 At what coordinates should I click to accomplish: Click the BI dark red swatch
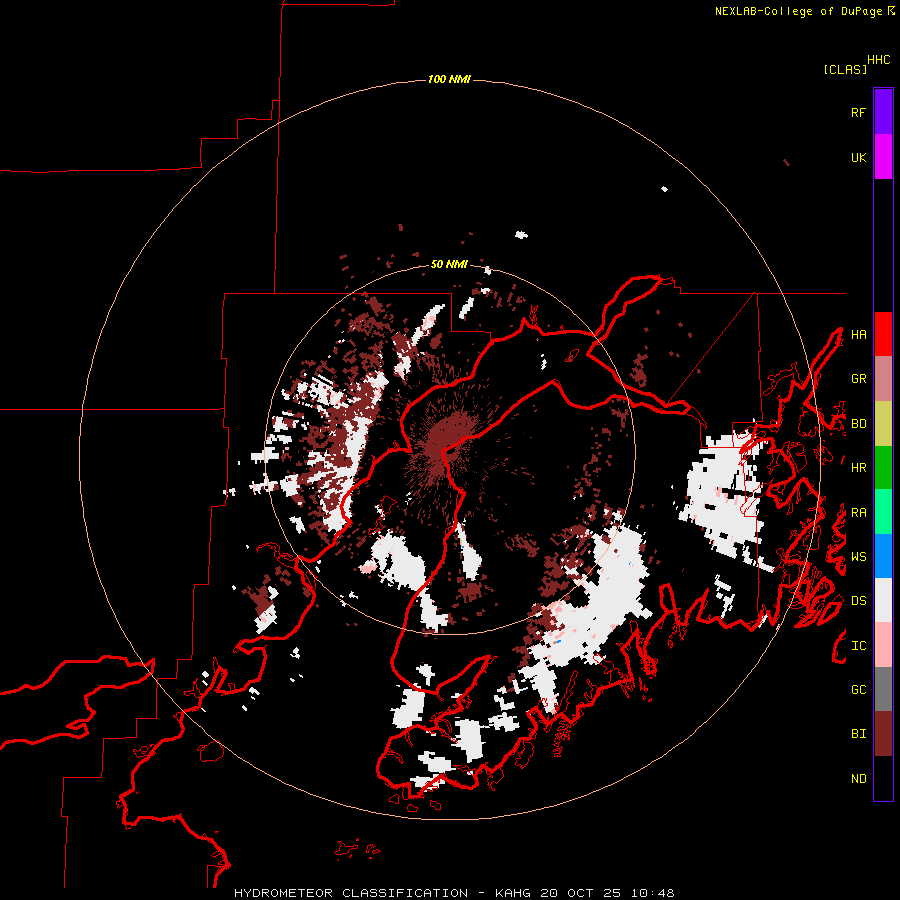(883, 734)
